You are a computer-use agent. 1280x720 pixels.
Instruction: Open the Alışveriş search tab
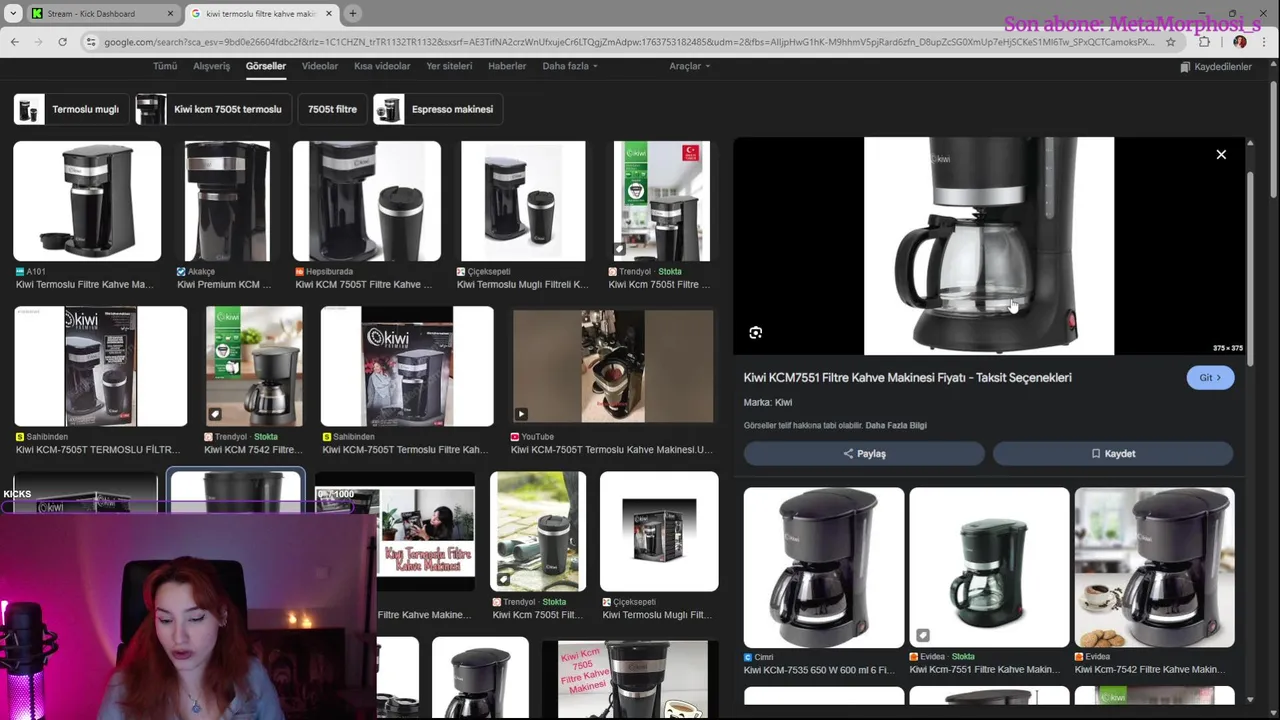point(211,66)
